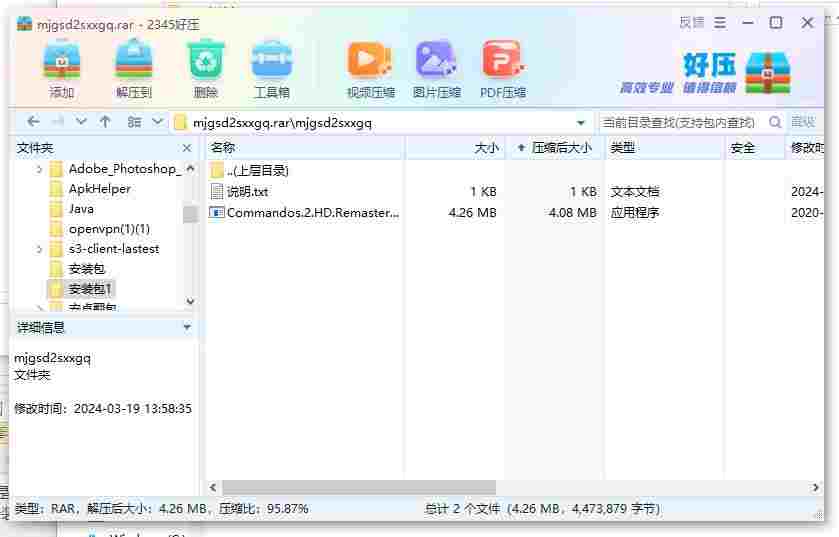Click the 说明.txt text file icon

coord(216,191)
